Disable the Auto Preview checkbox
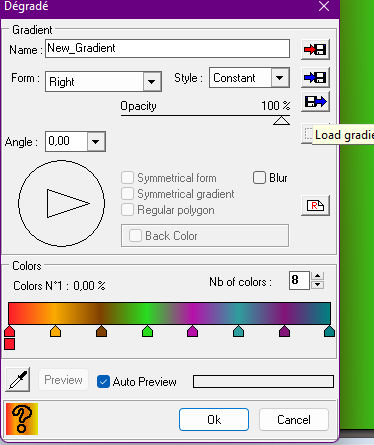Screen dimensions: 374x445 click(x=103, y=382)
